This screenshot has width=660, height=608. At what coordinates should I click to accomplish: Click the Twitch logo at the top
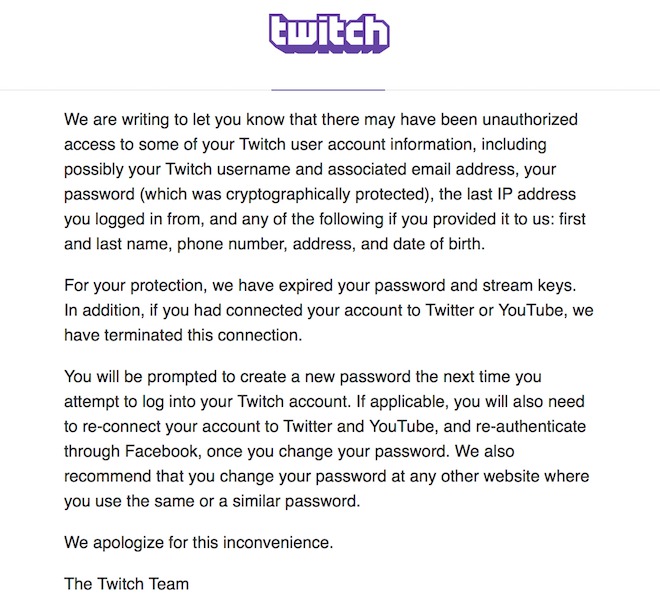click(329, 33)
